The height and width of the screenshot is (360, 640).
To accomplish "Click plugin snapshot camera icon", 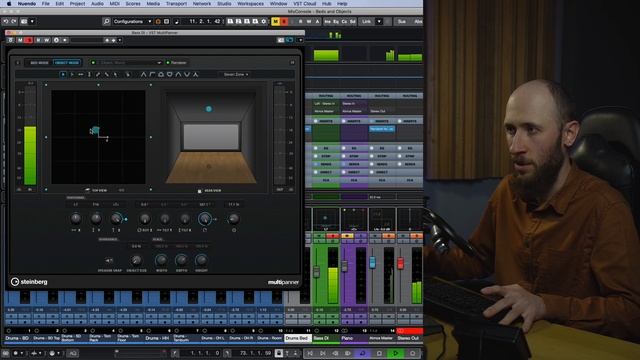I will click(280, 40).
